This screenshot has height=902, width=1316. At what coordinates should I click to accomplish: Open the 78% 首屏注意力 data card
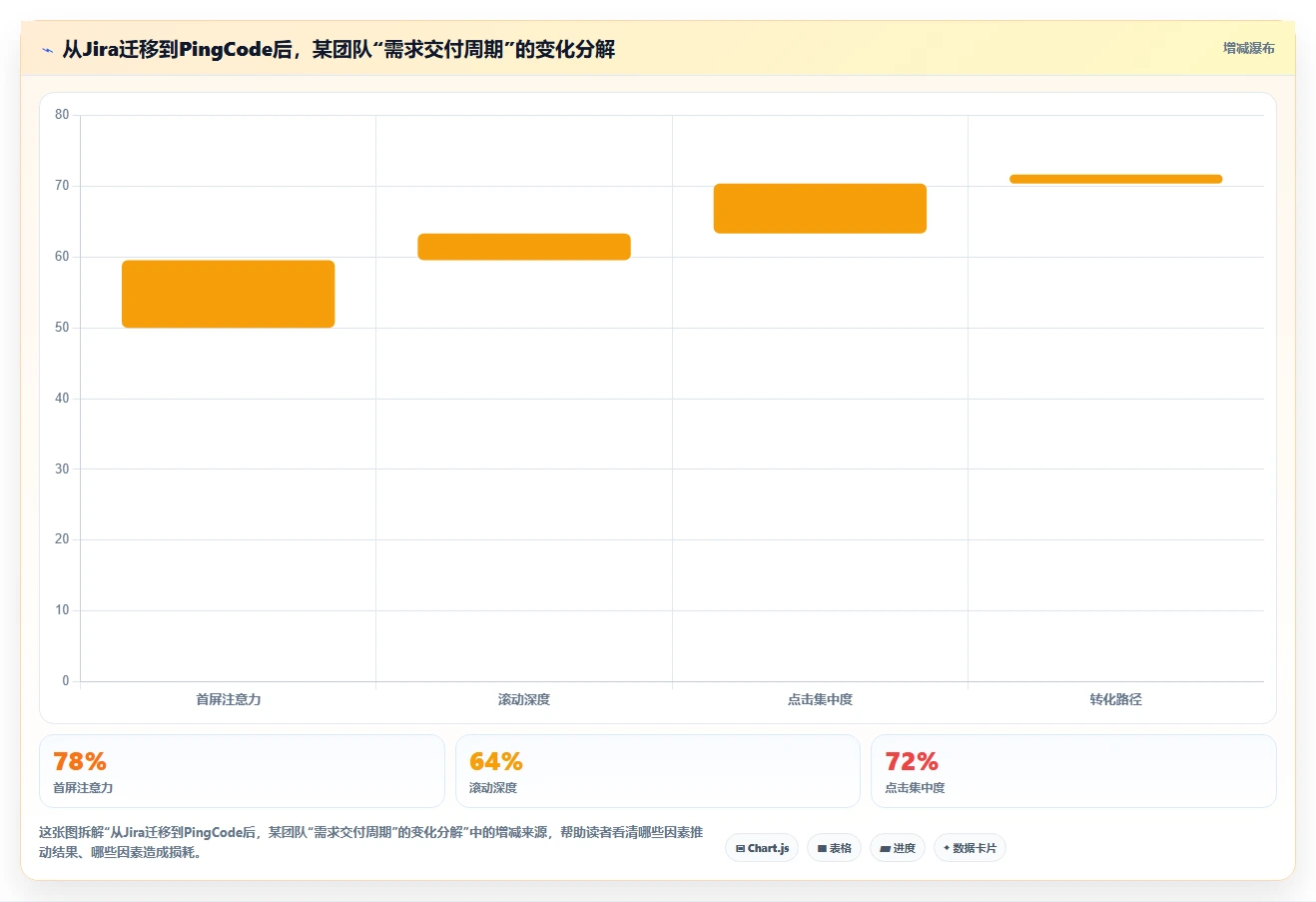pos(242,771)
